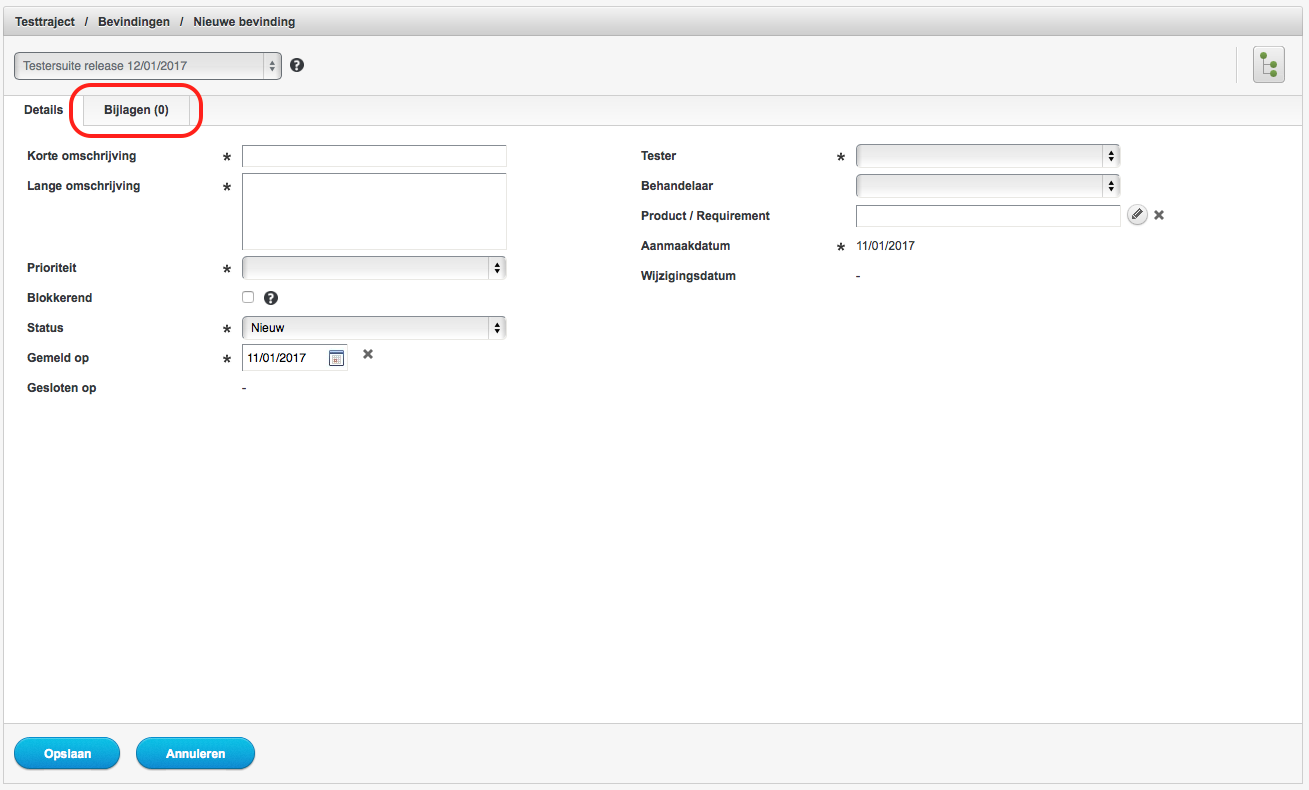Open the Status dropdown showing Nieuw
This screenshot has width=1309, height=790.
click(x=374, y=328)
